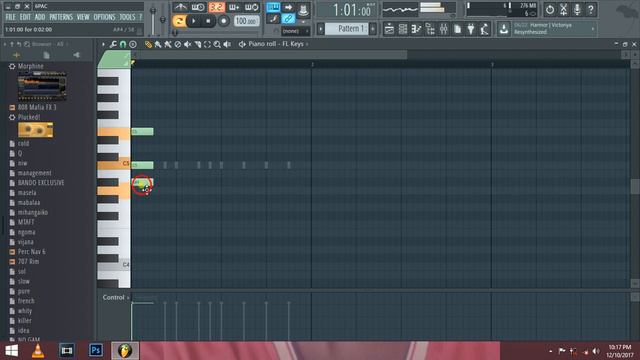Show the Browser panel icon

point(430,29)
